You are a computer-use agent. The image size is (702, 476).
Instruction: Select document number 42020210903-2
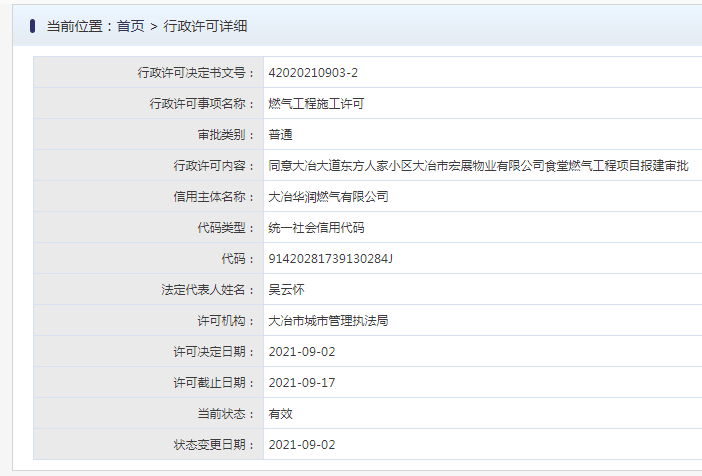click(313, 73)
